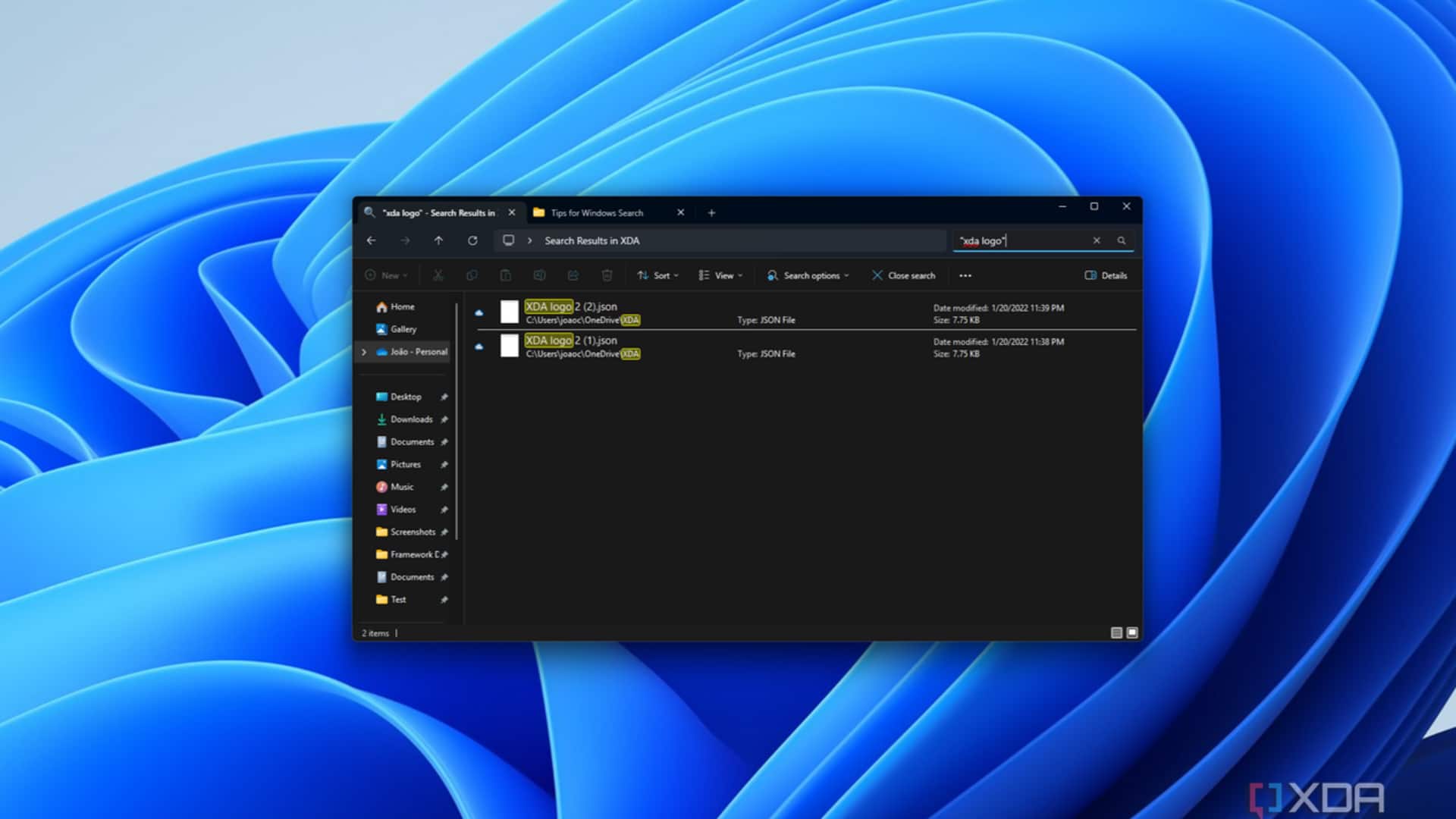The image size is (1456, 819).
Task: Open Gallery in the sidebar
Action: point(397,329)
